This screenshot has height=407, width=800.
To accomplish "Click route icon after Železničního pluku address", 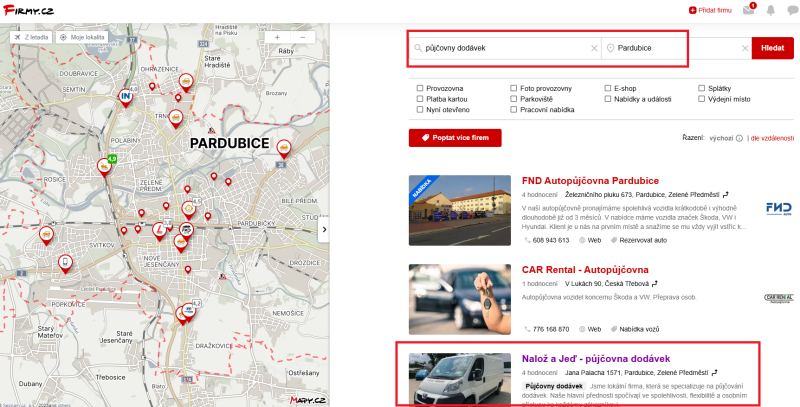I will [x=726, y=195].
